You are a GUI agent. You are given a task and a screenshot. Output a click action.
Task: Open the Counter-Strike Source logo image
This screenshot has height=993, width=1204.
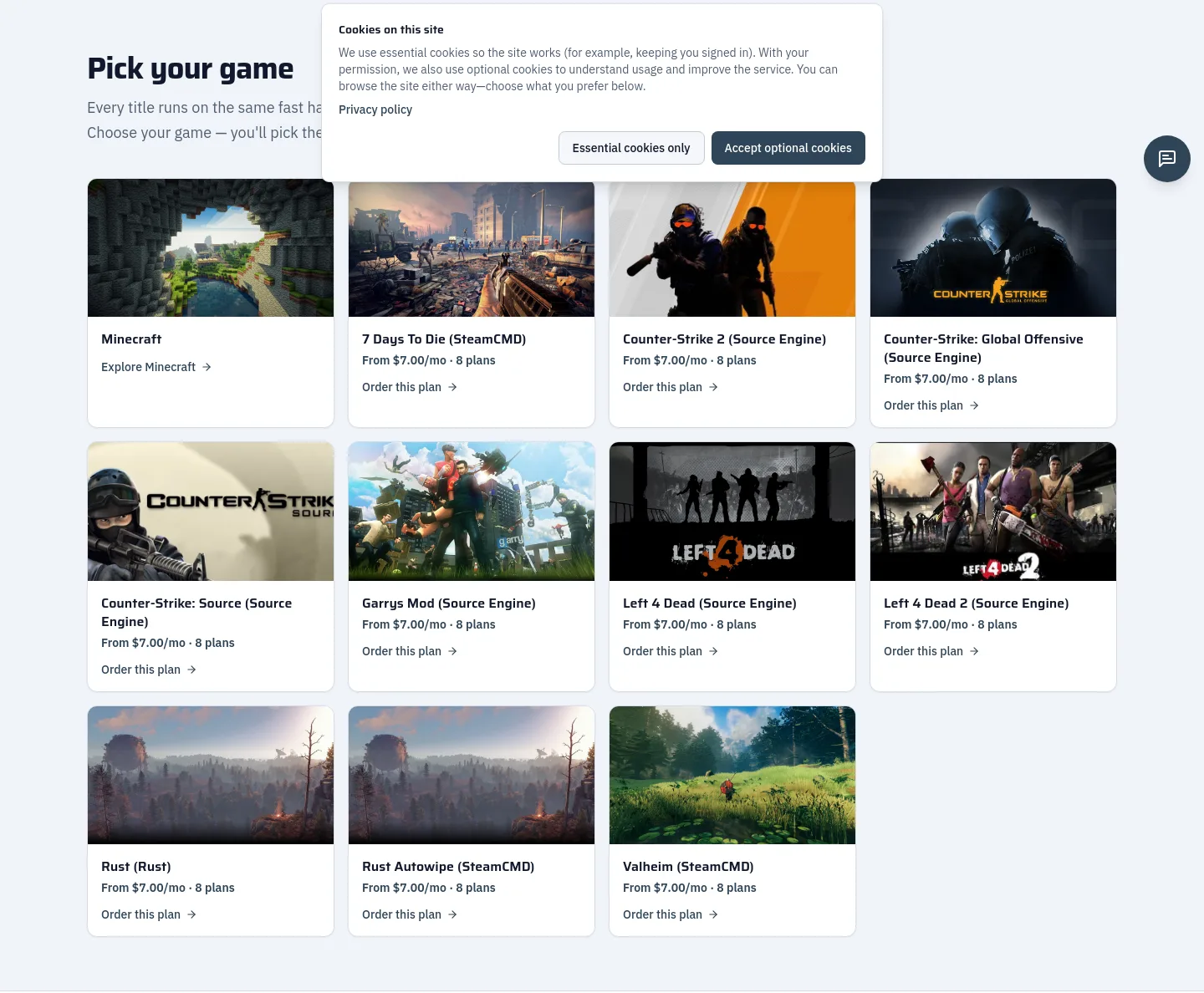coord(211,512)
